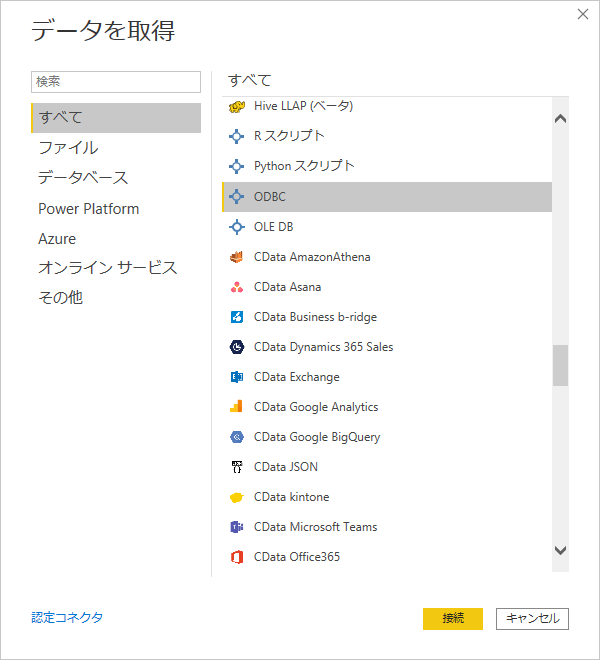Select the Python スクリプト label

coord(304,166)
